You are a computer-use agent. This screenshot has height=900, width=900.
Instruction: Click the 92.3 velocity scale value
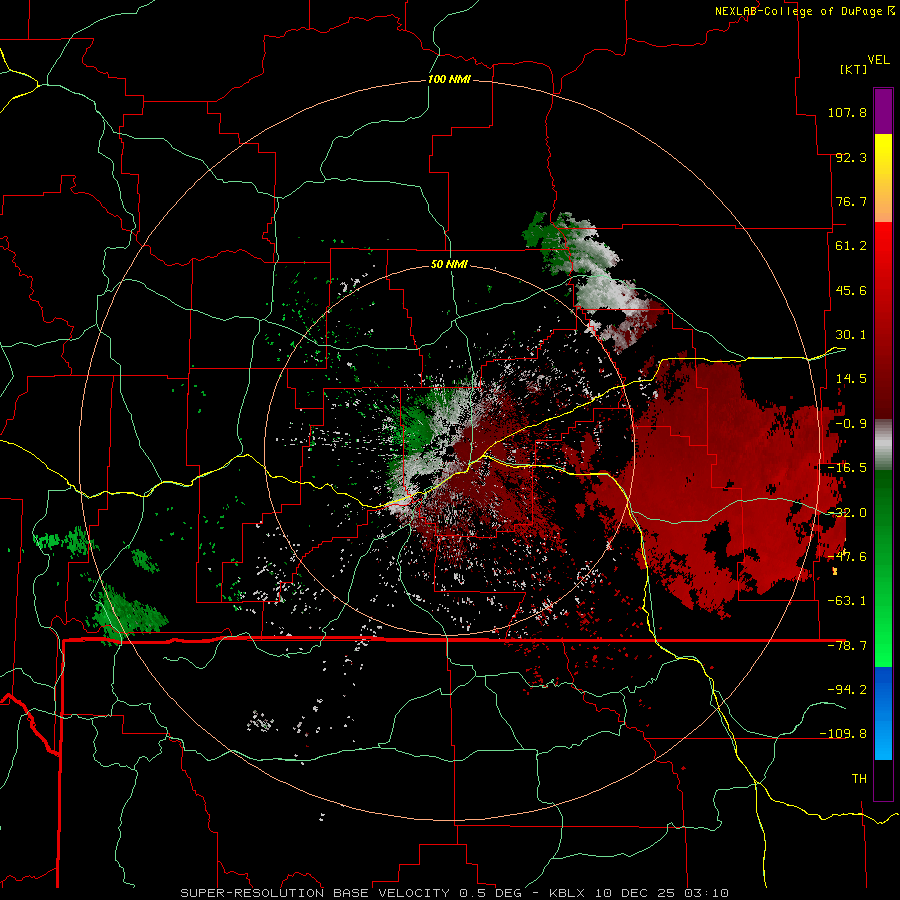tap(851, 157)
